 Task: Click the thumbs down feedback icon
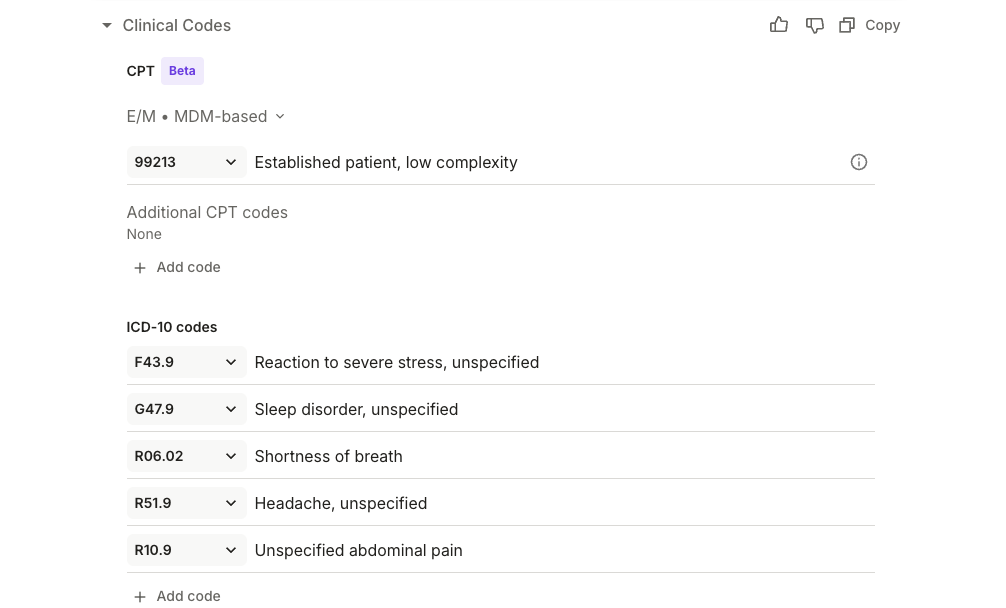815,25
